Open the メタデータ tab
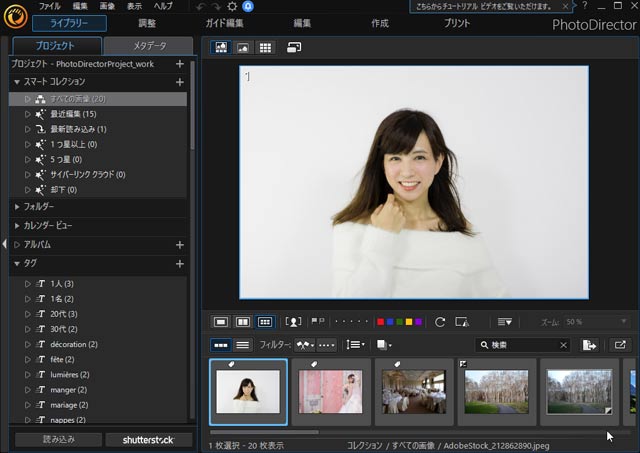The height and width of the screenshot is (453, 640). 148,46
